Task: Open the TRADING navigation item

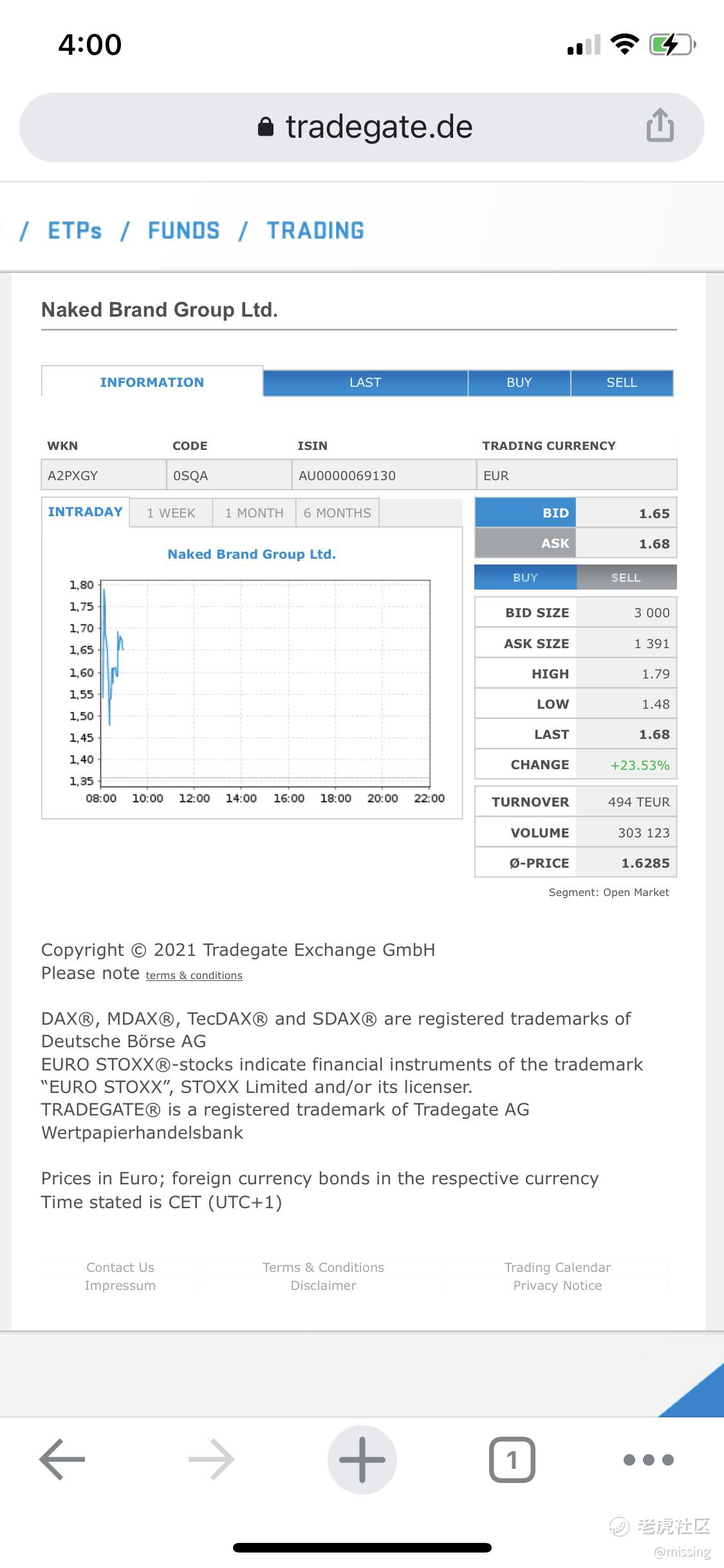Action: (316, 230)
